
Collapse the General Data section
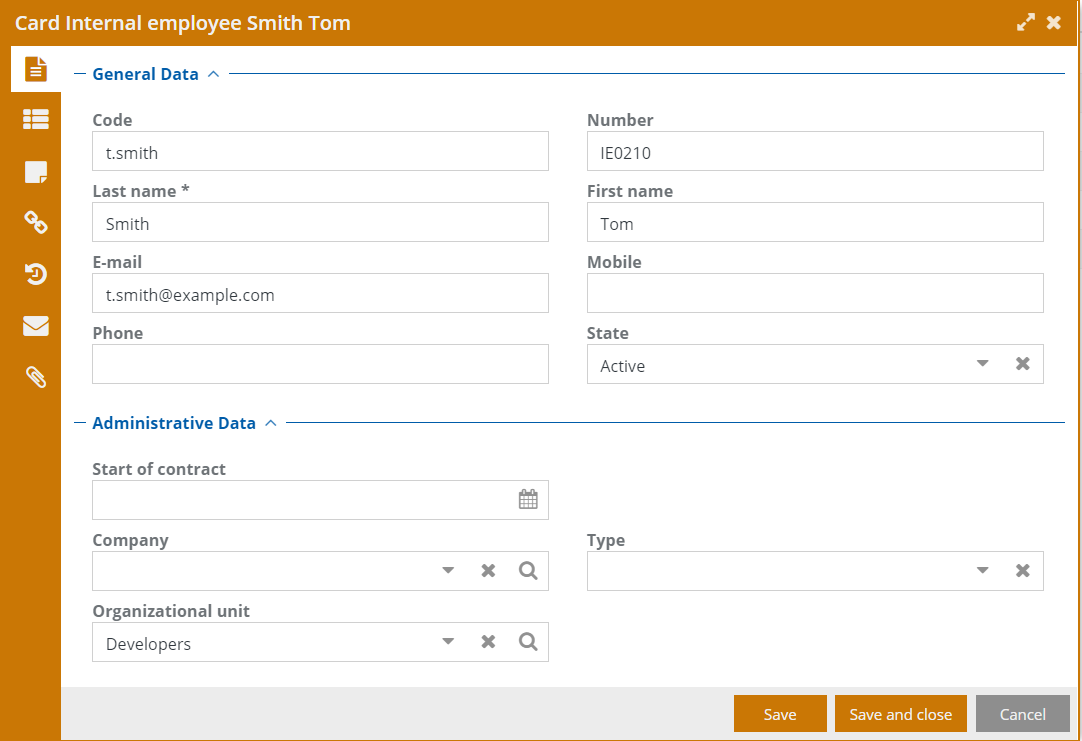pyautogui.click(x=213, y=74)
